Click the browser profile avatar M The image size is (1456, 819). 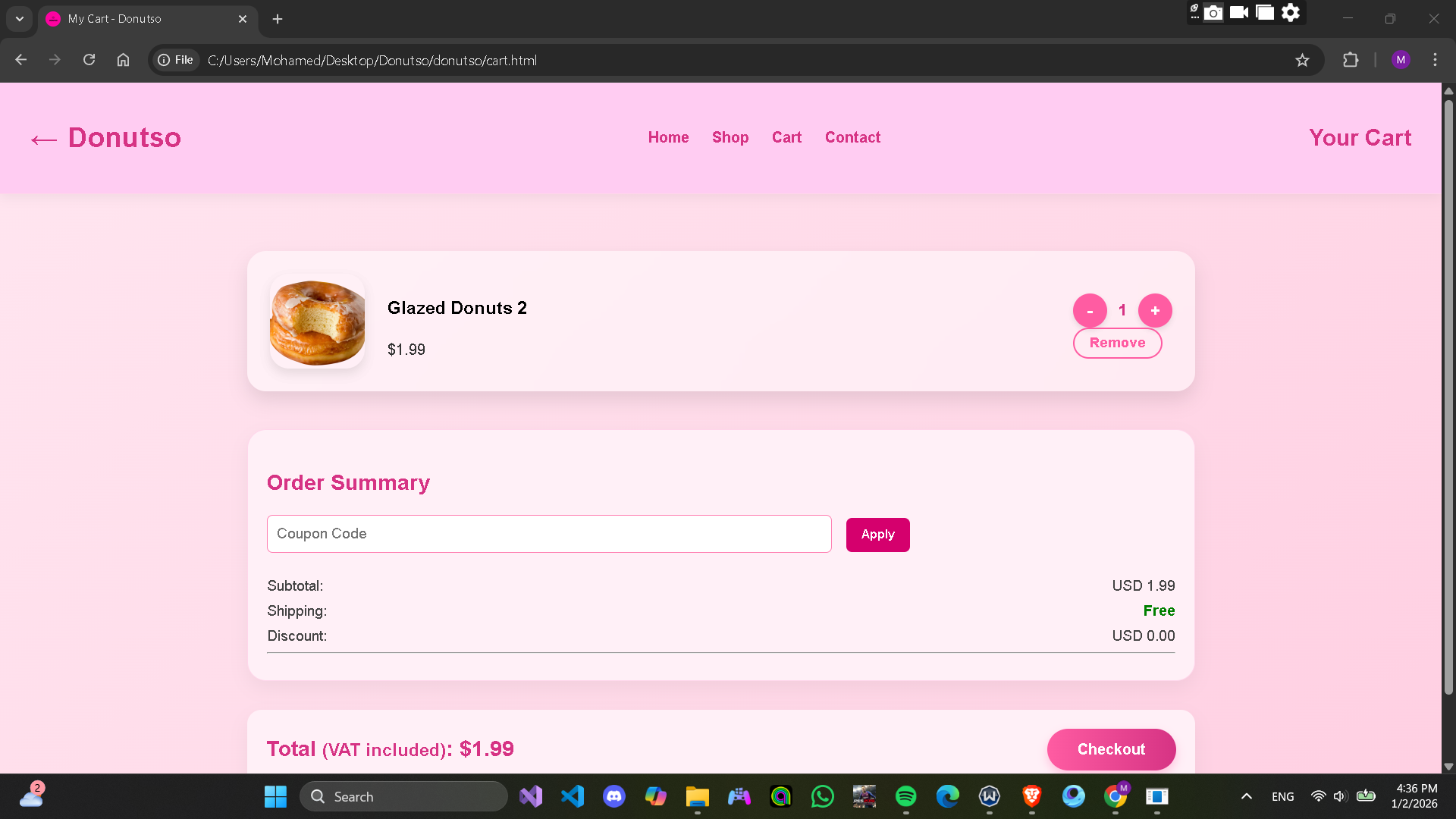point(1401,60)
